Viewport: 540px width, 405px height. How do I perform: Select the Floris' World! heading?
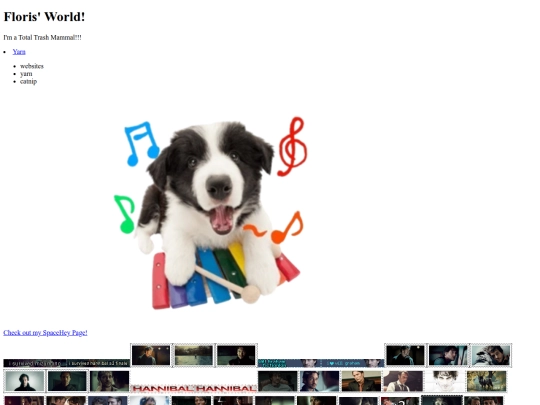[x=44, y=17]
